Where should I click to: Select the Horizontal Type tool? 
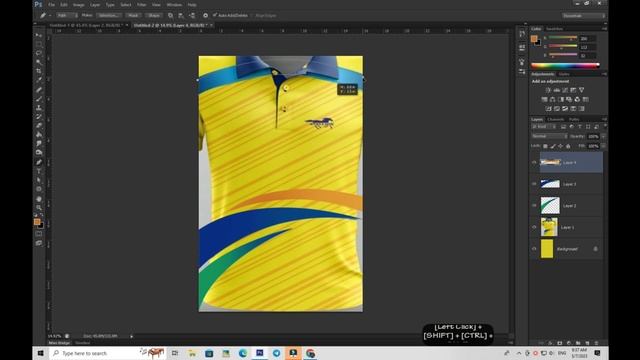point(39,171)
